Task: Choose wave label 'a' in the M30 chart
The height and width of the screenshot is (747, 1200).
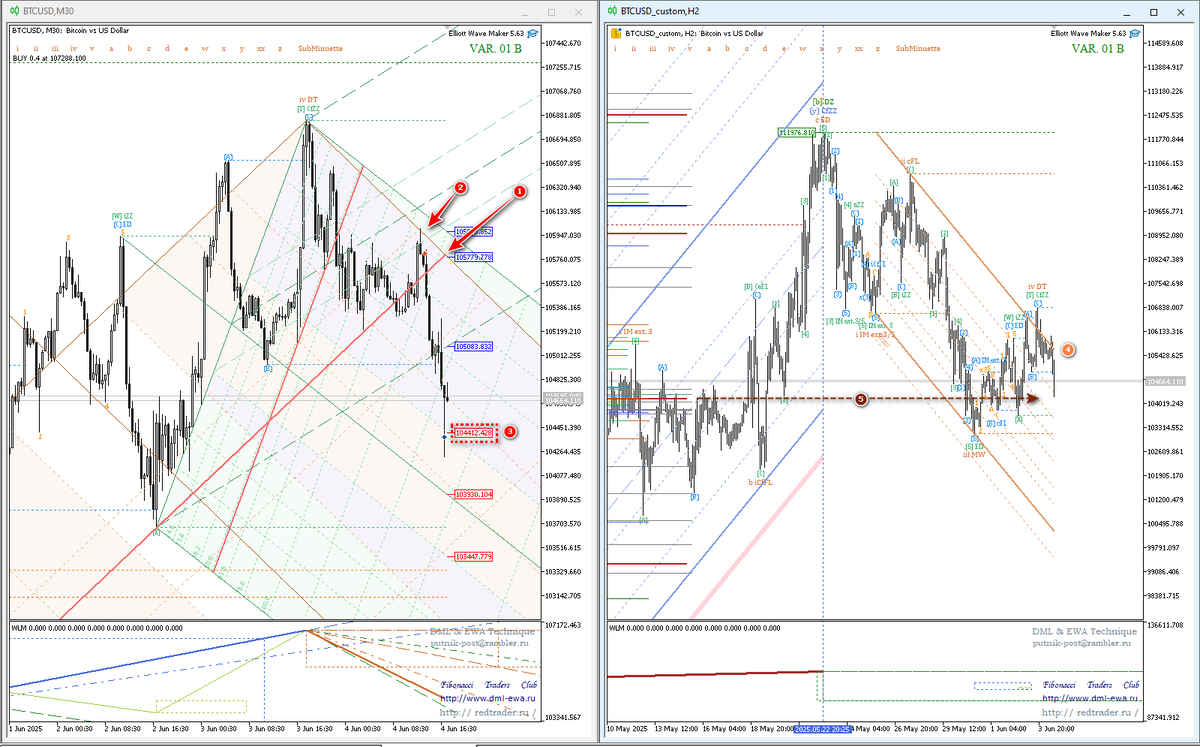Action: click(111, 48)
